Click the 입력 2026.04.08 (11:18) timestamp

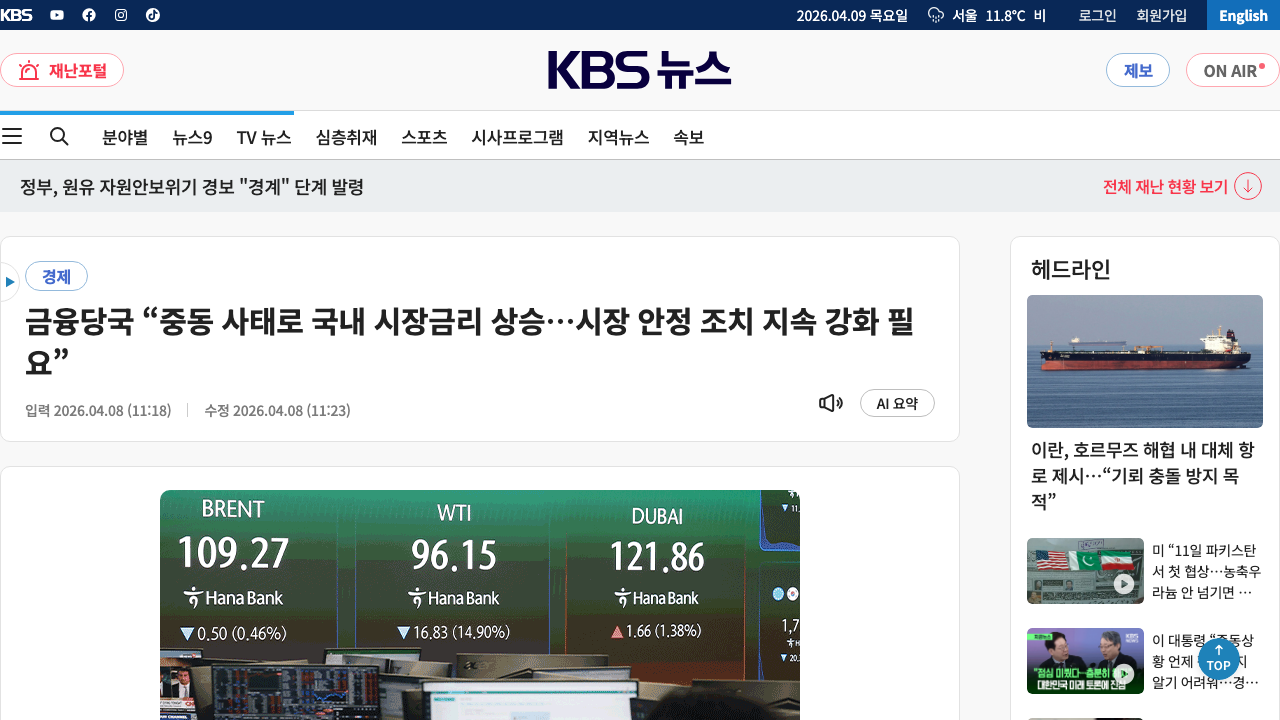coord(98,410)
